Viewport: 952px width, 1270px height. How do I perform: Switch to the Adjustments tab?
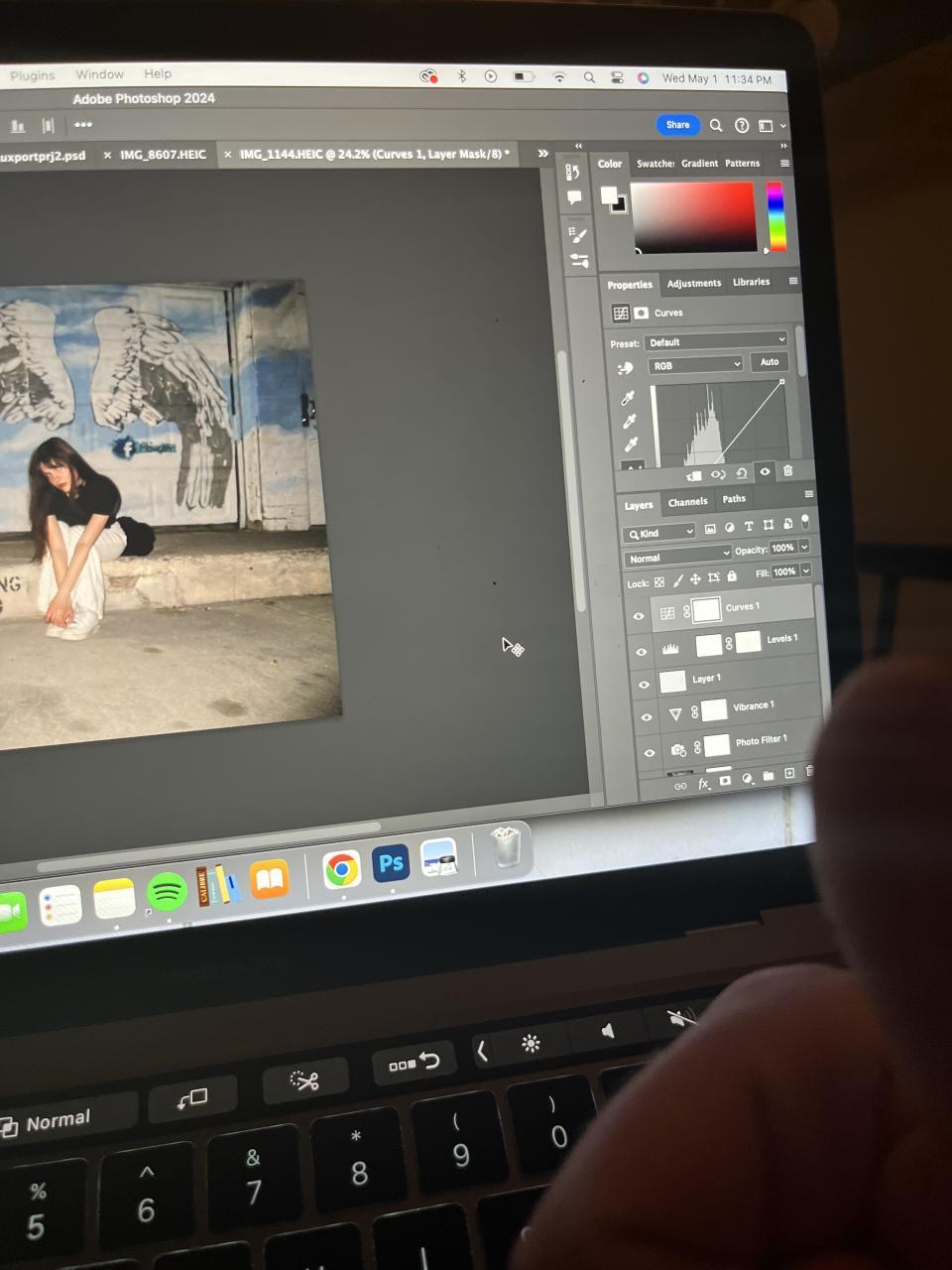[x=694, y=284]
